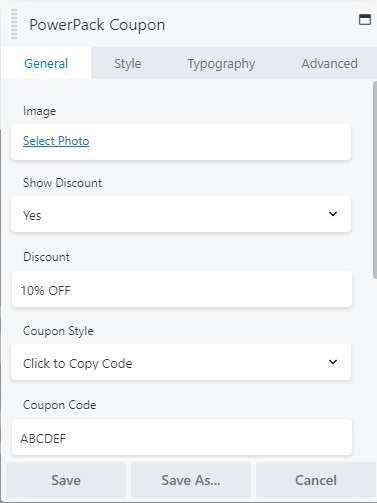Click the Coupon Code field with ABCDEF

pyautogui.click(x=182, y=437)
